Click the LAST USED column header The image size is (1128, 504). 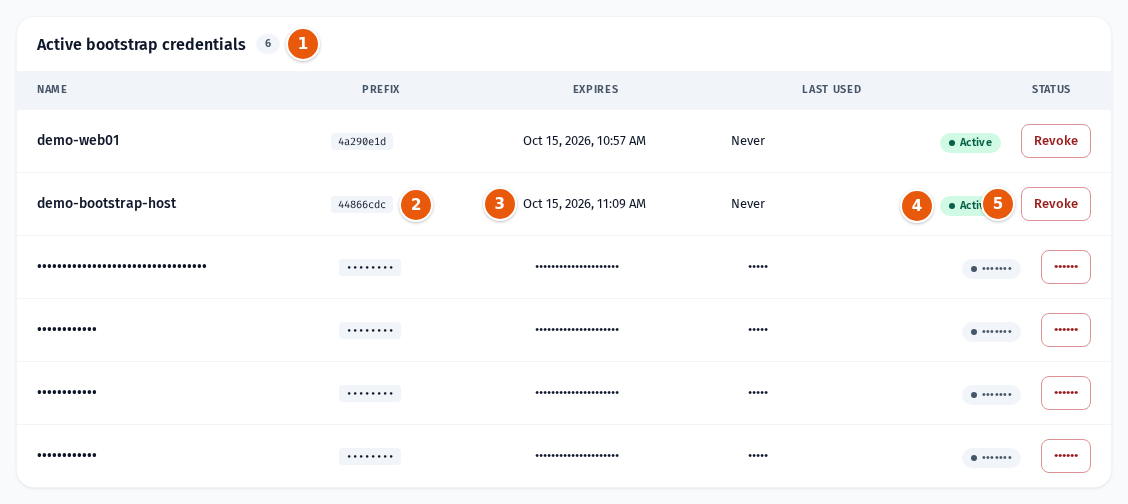832,90
